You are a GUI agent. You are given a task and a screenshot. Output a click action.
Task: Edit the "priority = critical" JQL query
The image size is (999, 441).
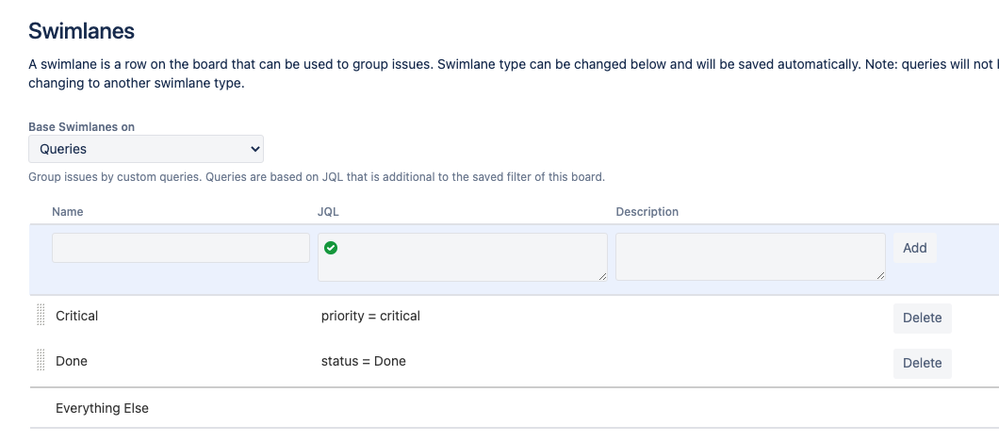coord(371,316)
